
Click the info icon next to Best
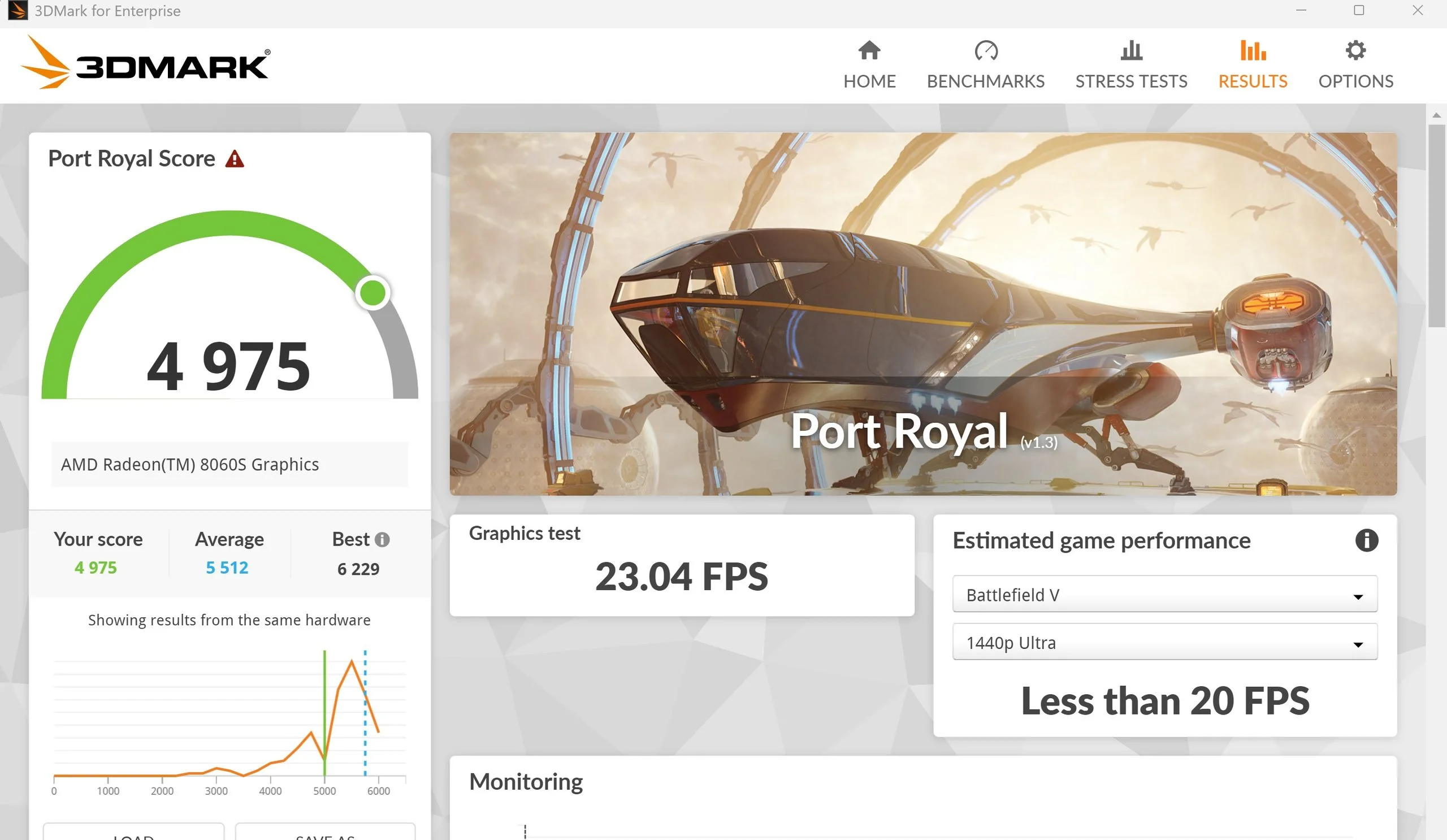(382, 540)
